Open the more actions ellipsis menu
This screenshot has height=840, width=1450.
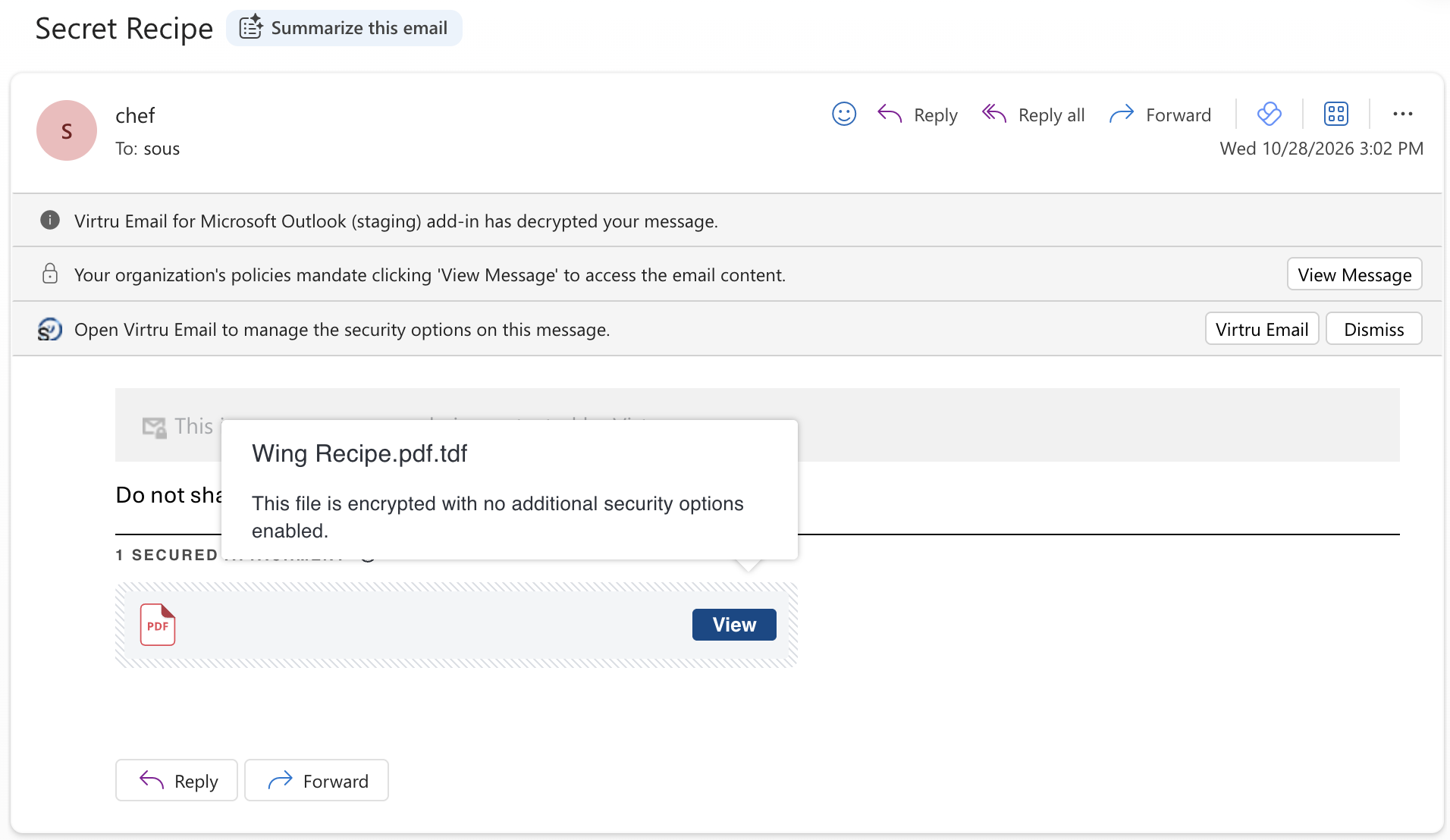(x=1402, y=114)
